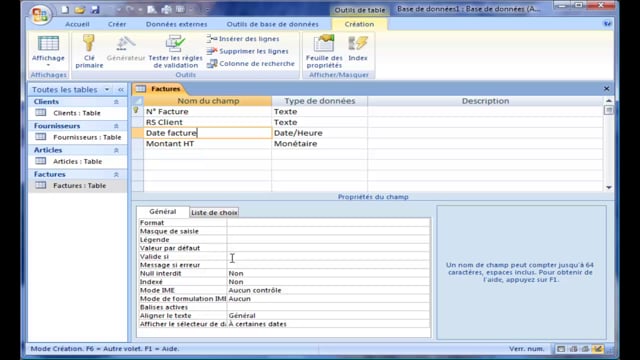Screen dimensions: 640x360
Task: Click the Valide si property value box
Action: pyautogui.click(x=329, y=256)
